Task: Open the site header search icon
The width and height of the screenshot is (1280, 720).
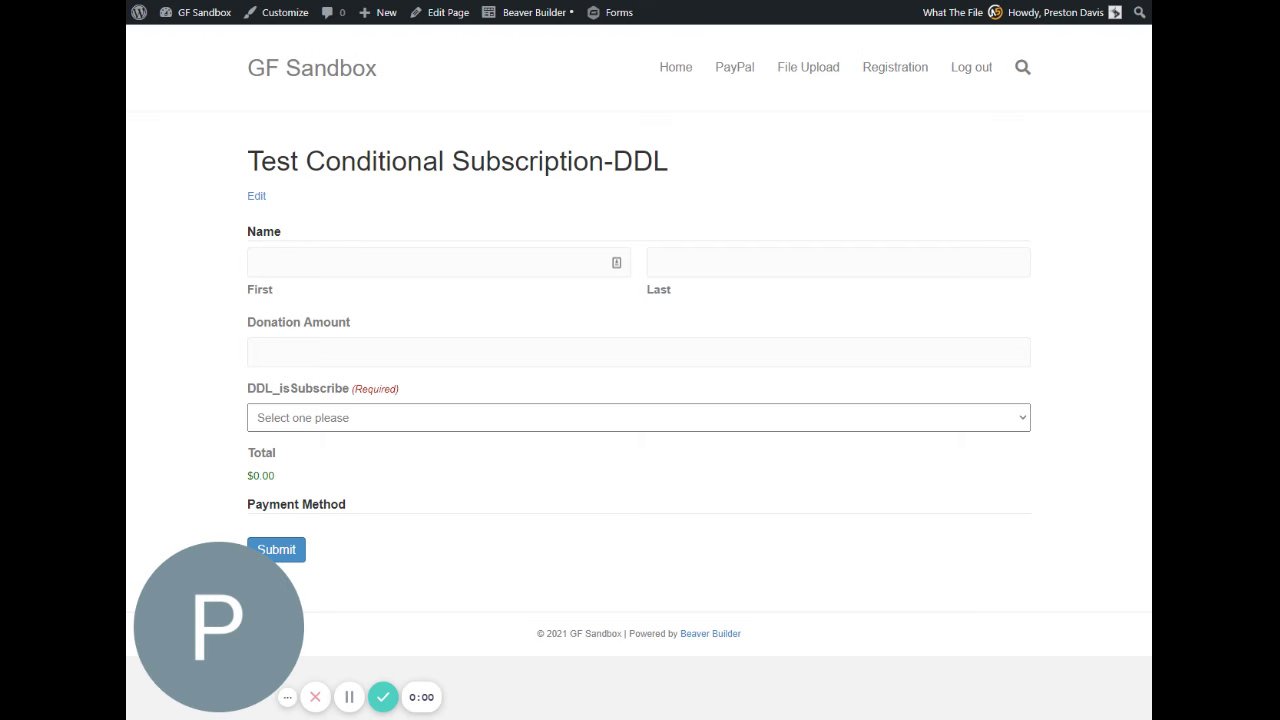Action: pos(1022,67)
